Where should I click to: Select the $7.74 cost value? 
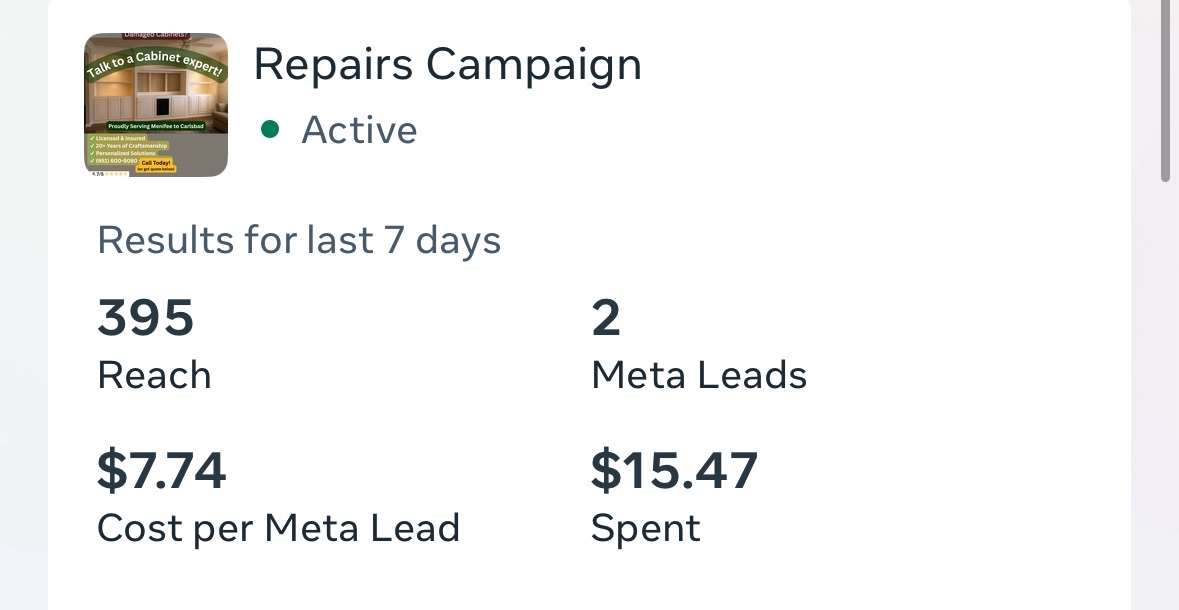pos(162,470)
